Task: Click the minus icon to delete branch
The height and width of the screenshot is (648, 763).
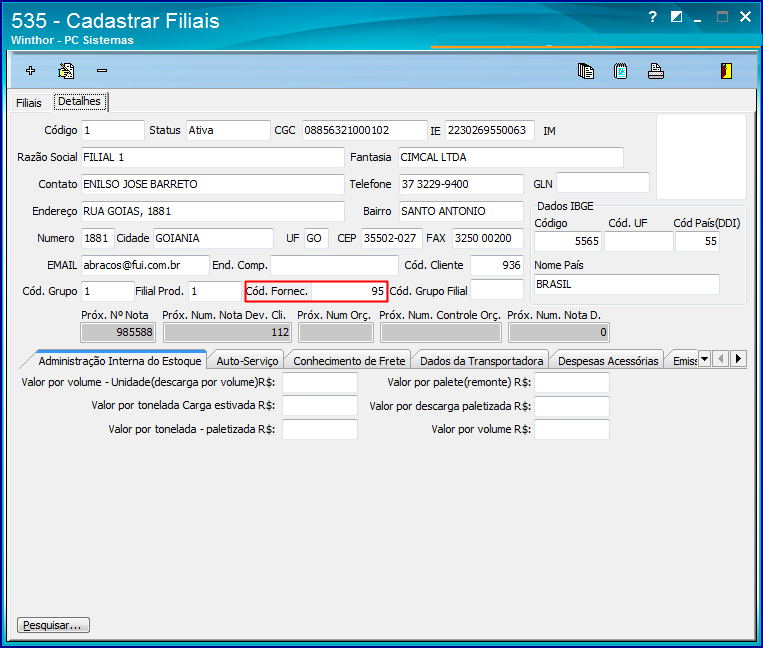Action: pyautogui.click(x=102, y=71)
